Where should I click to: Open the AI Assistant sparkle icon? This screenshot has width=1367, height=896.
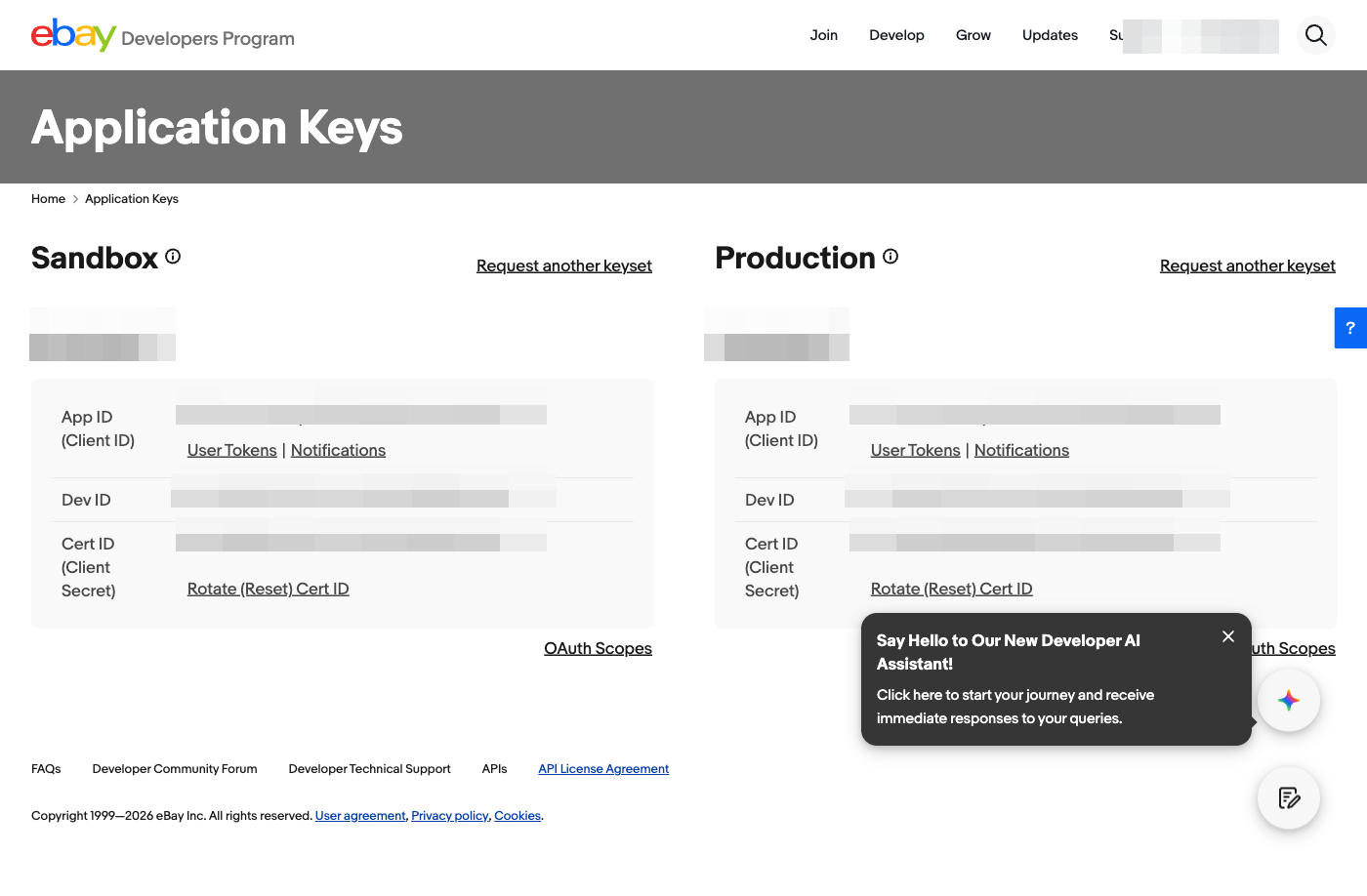point(1289,700)
